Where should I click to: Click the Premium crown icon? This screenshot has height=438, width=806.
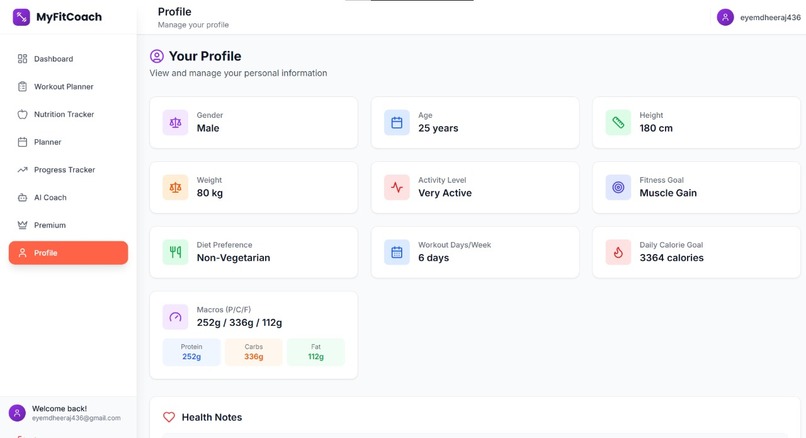pos(22,225)
